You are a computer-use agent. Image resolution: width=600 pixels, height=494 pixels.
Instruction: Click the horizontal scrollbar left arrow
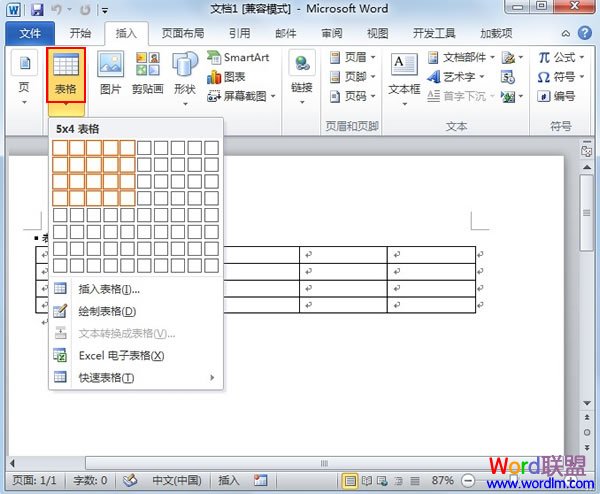pos(12,463)
